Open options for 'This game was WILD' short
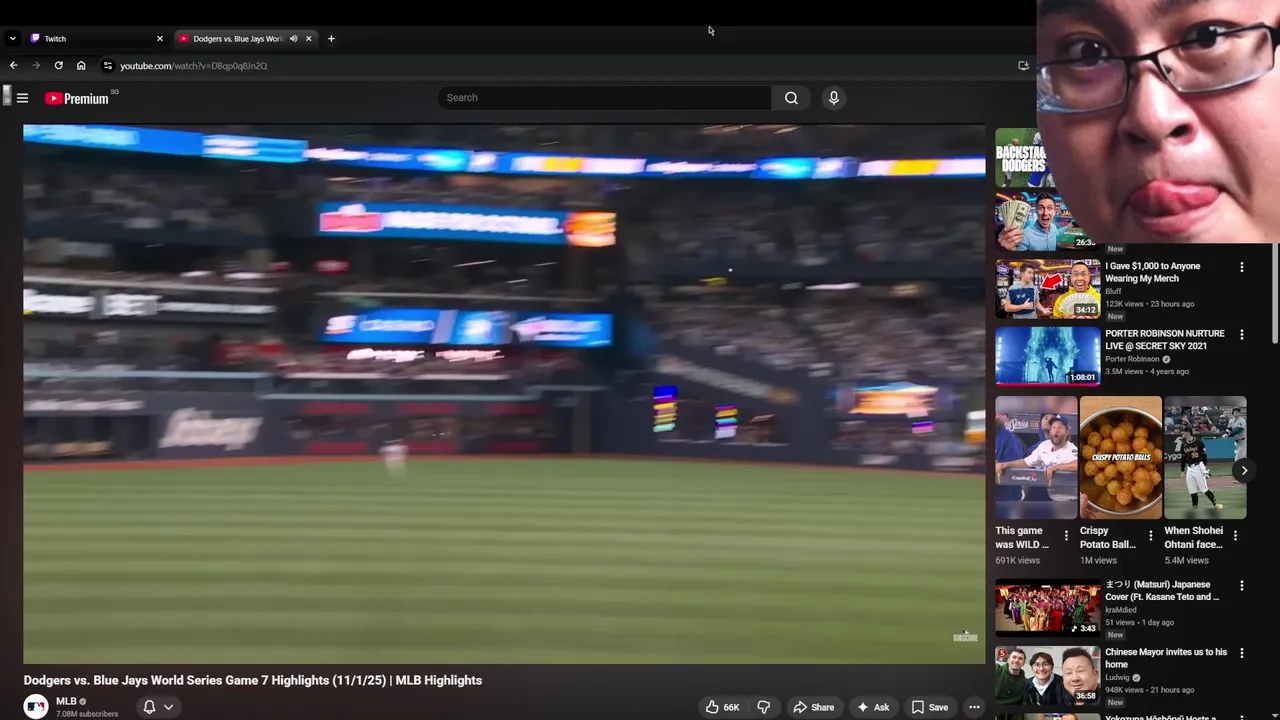The image size is (1280, 720). (1066, 536)
